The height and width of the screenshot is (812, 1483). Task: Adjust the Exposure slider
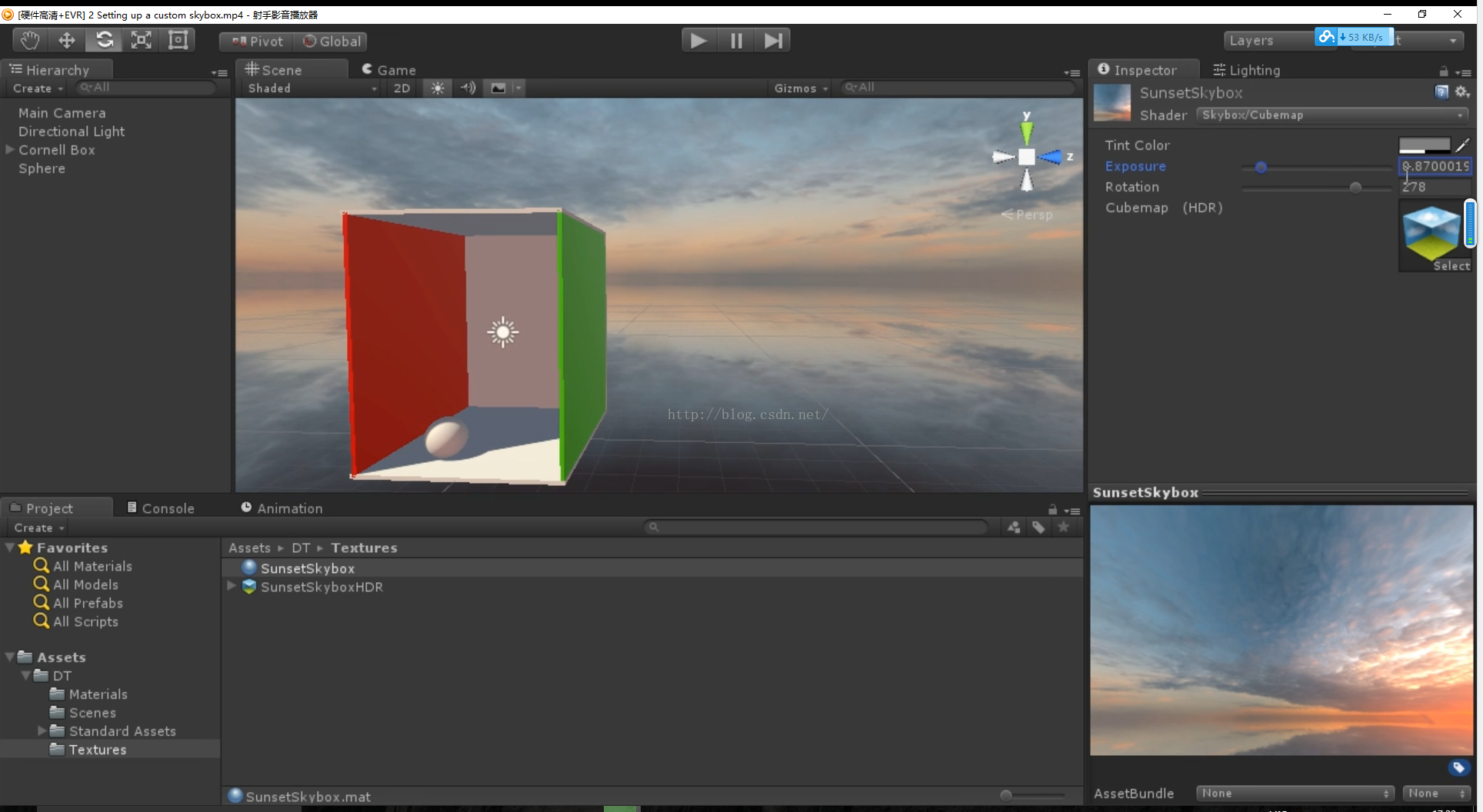(x=1260, y=167)
